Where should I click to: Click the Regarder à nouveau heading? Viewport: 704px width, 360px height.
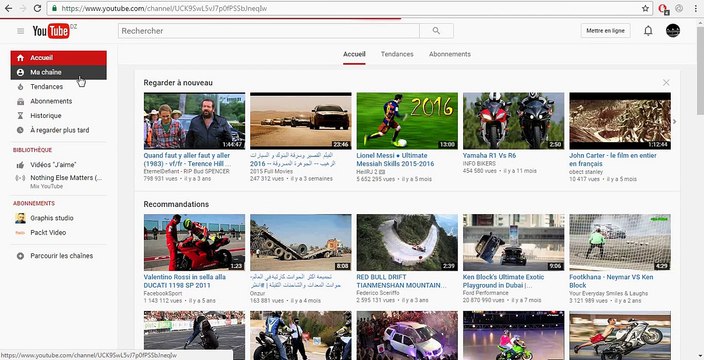(178, 83)
